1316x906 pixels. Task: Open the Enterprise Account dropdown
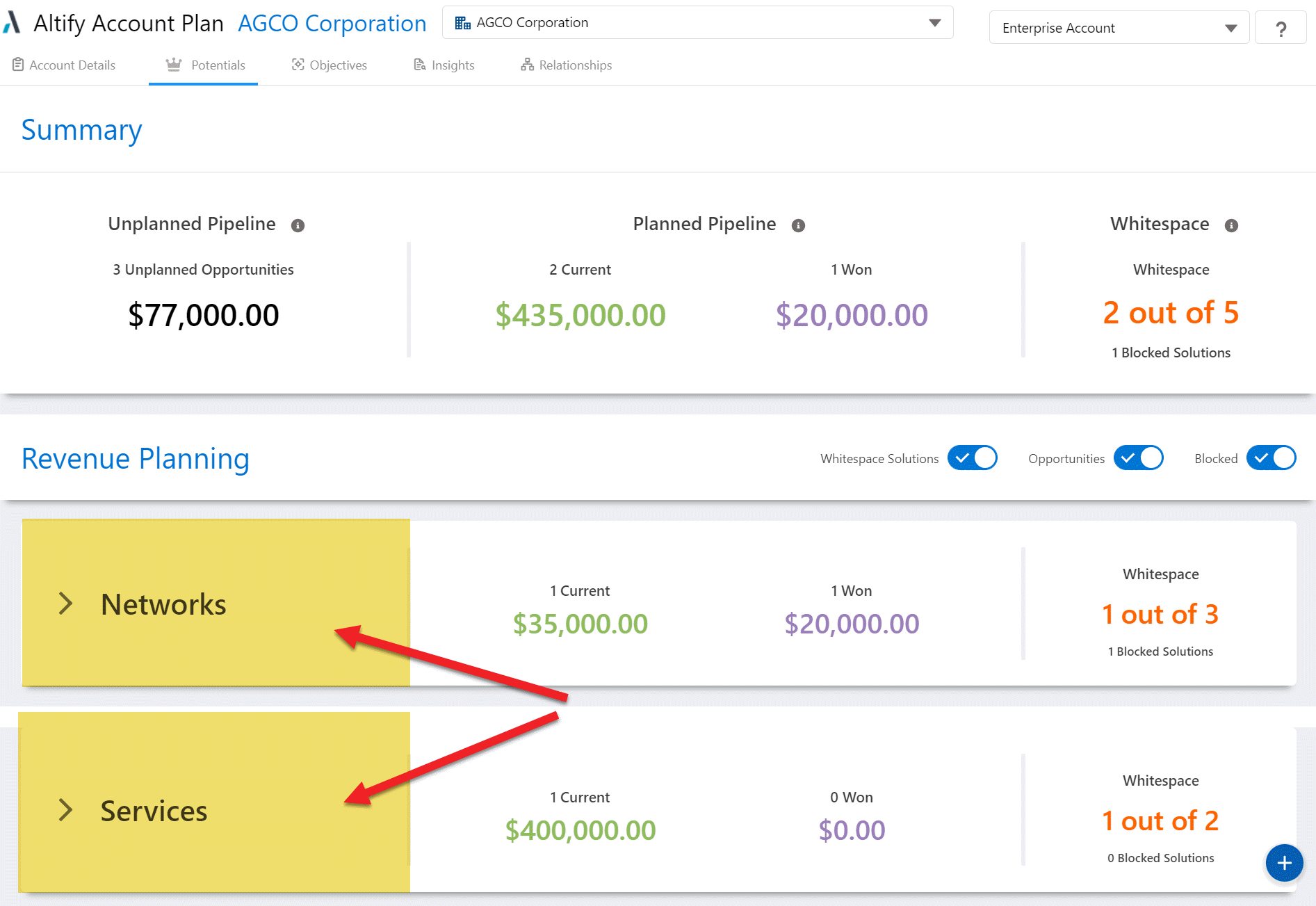click(1119, 28)
